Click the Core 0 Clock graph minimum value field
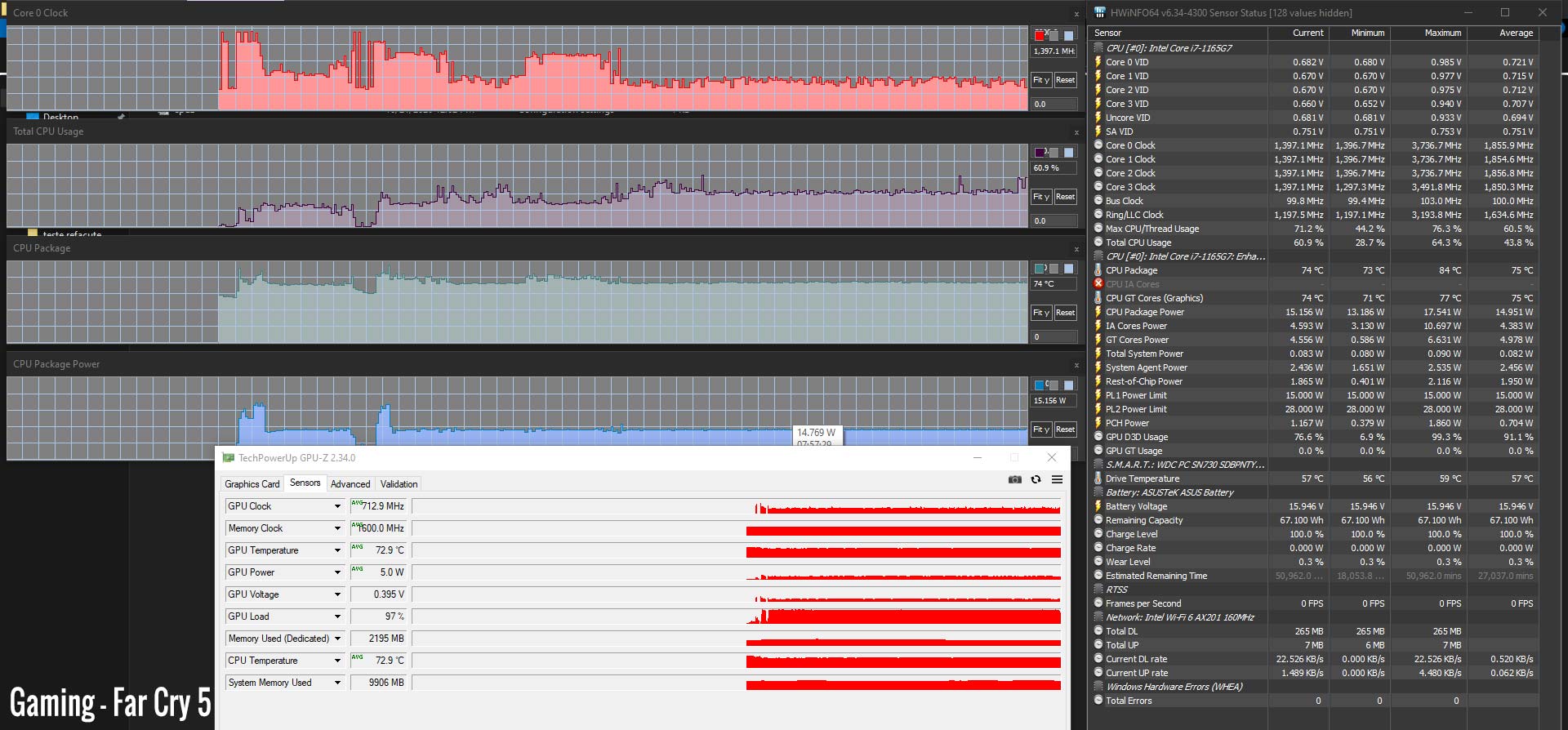The height and width of the screenshot is (730, 1568). (1054, 105)
